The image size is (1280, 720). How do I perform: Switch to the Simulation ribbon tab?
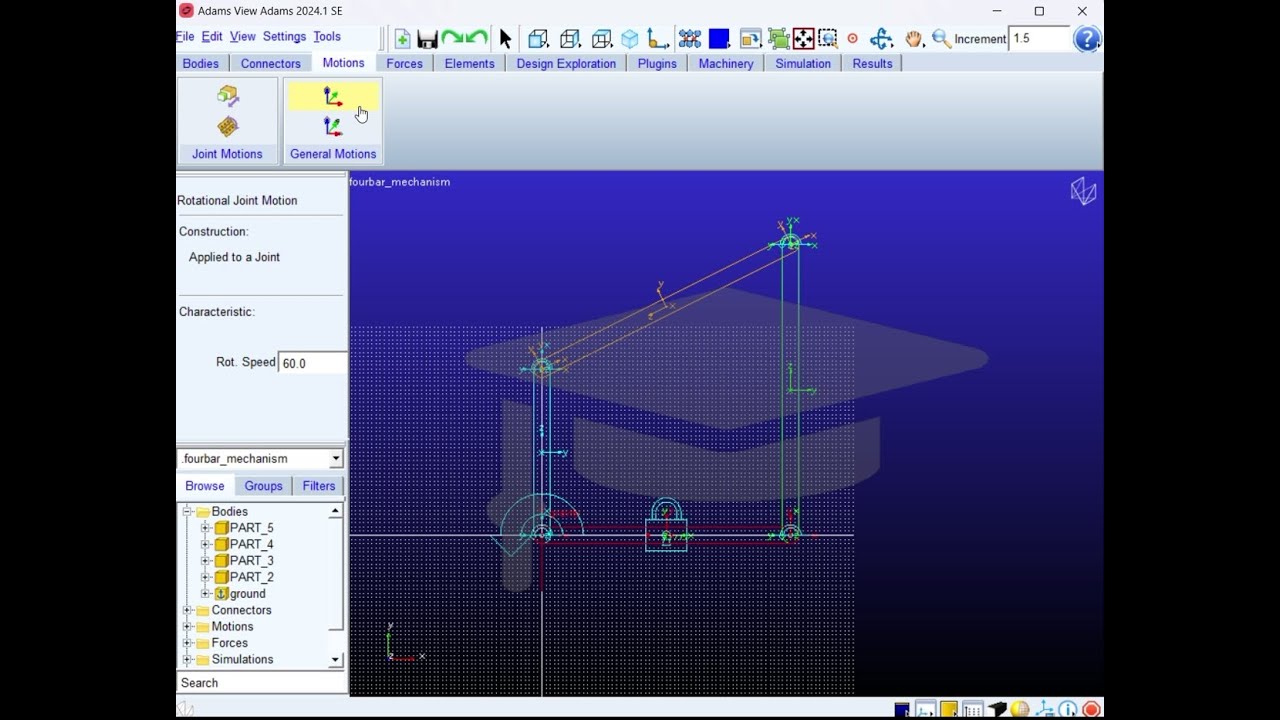[x=803, y=63]
